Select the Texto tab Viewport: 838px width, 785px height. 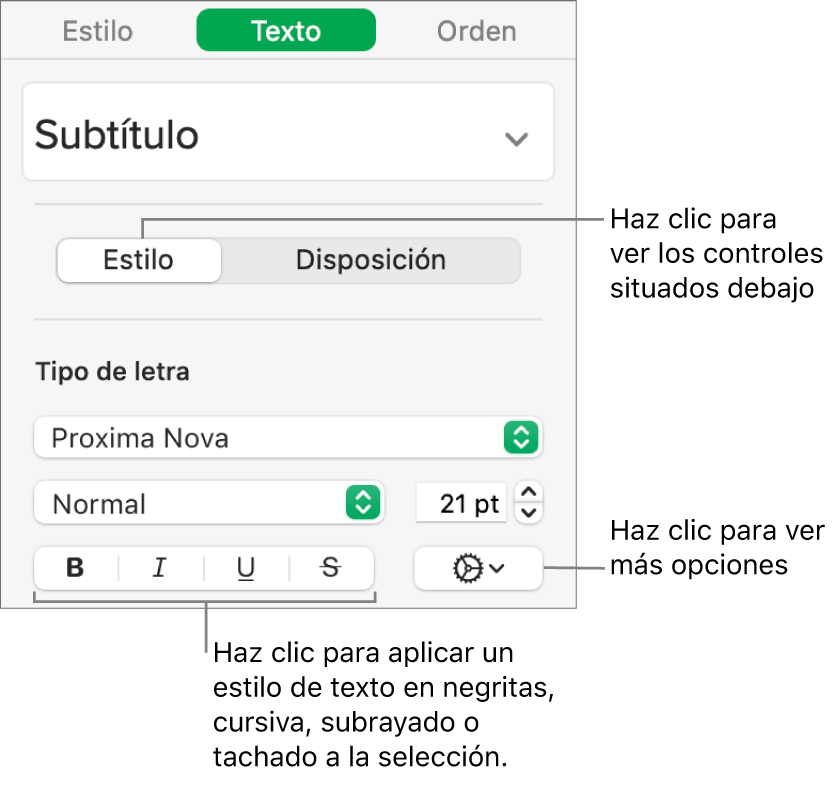(x=286, y=31)
